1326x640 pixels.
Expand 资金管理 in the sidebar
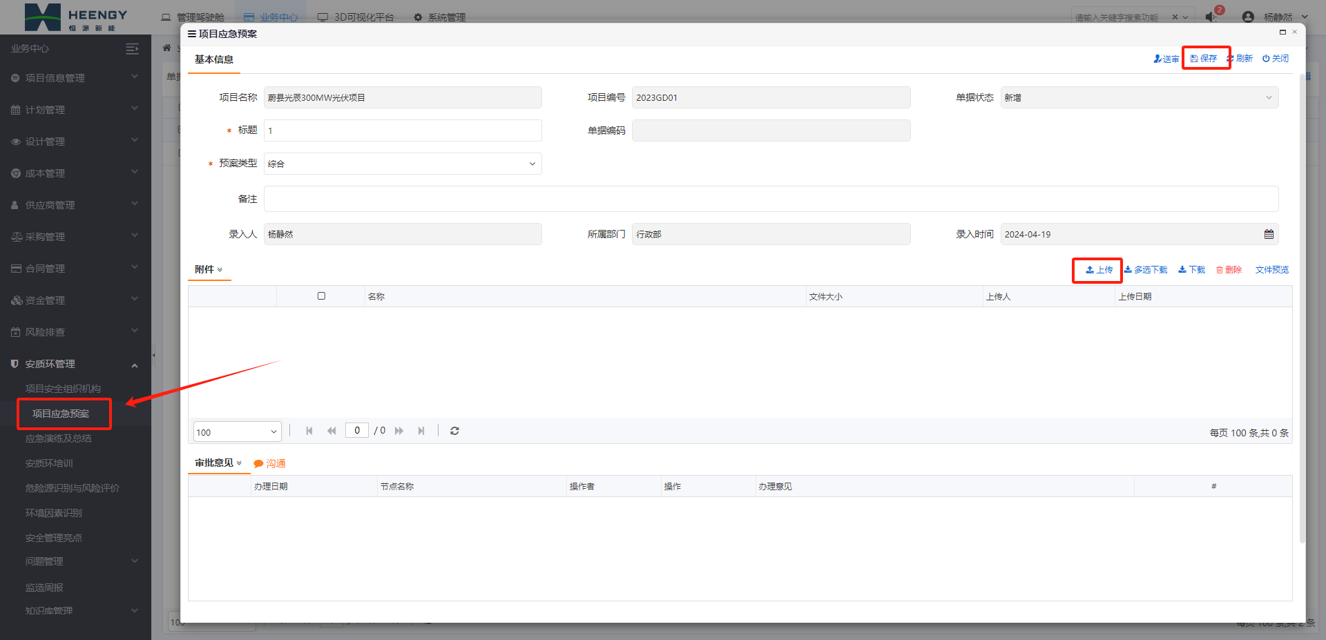[75, 301]
